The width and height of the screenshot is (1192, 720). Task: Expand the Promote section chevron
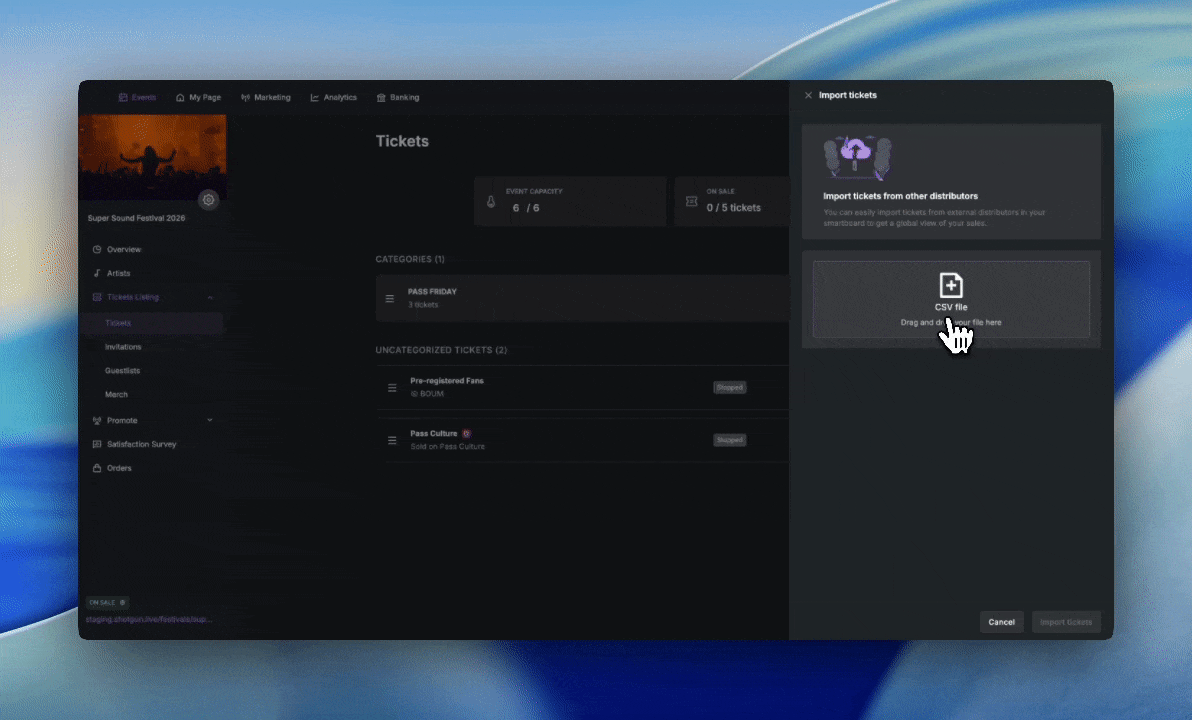pos(210,420)
